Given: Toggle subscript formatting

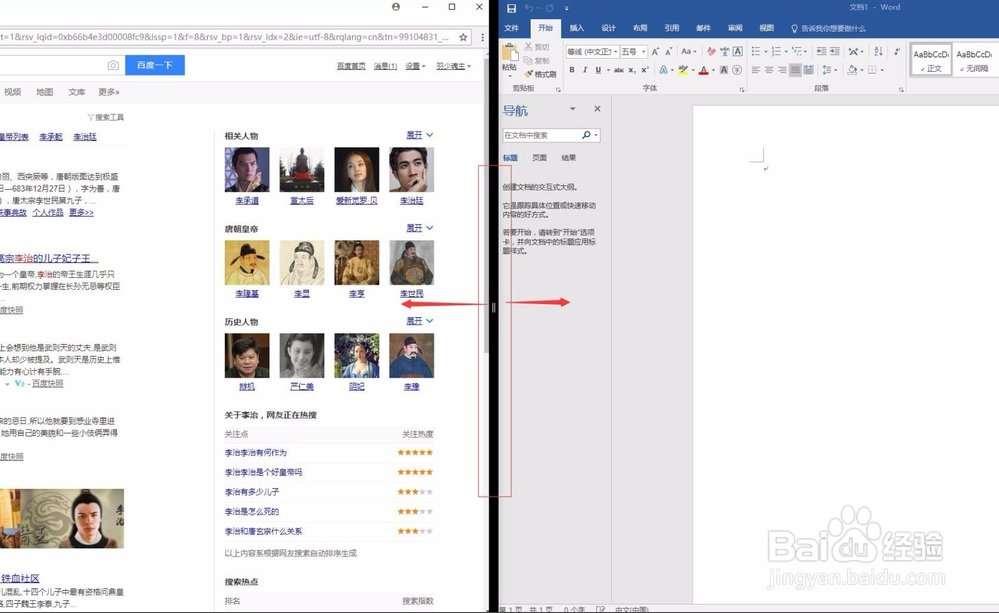Looking at the screenshot, I should click(632, 70).
